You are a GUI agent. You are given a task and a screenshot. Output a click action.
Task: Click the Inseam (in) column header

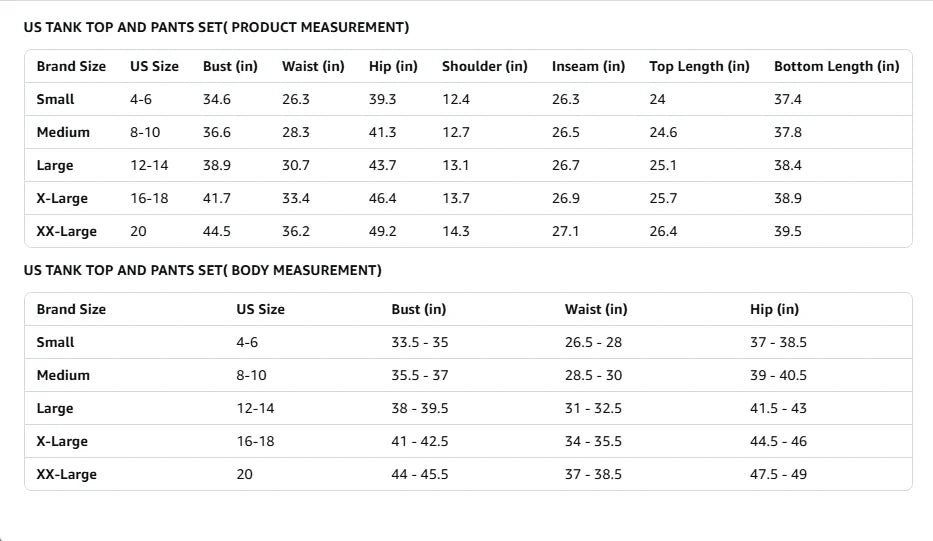point(588,66)
